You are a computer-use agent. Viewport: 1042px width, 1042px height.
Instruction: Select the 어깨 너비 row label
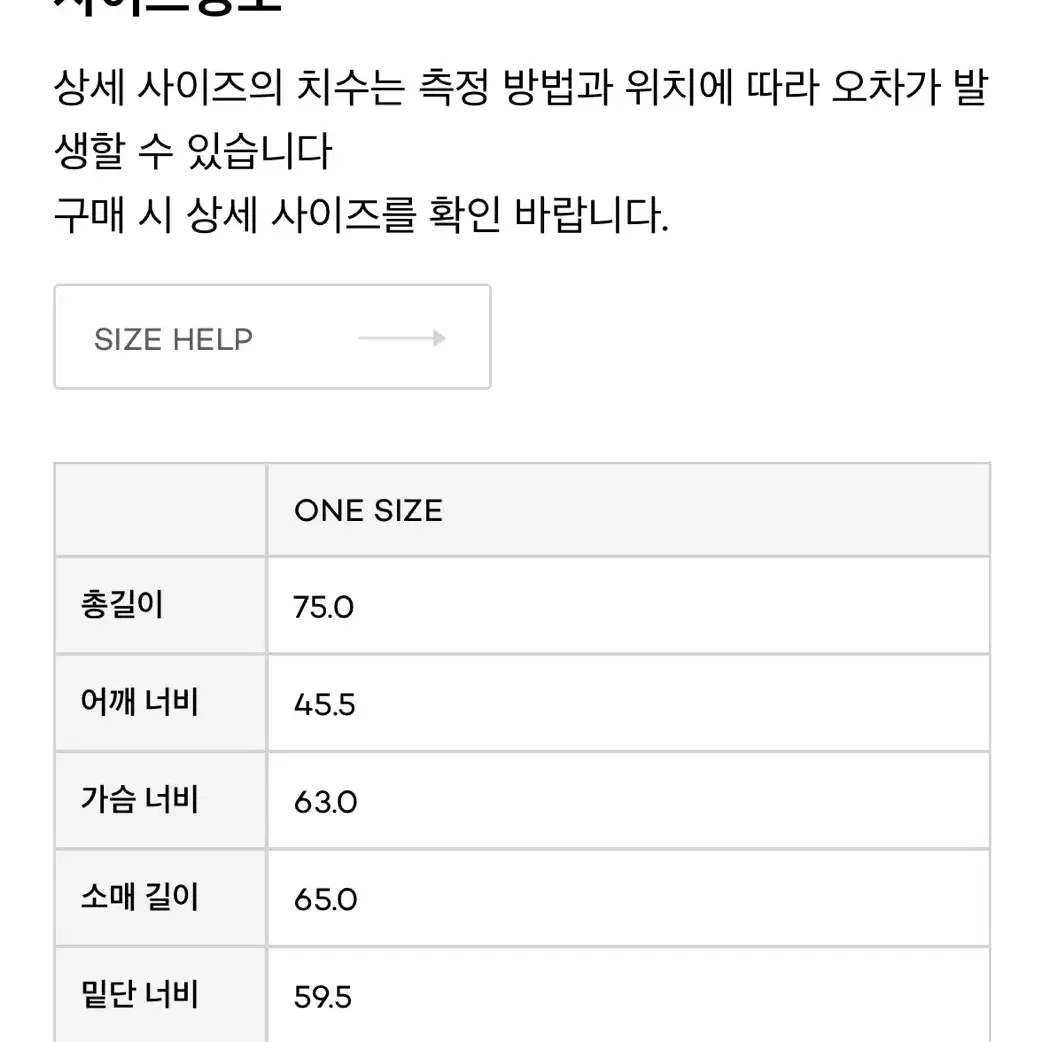click(x=140, y=702)
